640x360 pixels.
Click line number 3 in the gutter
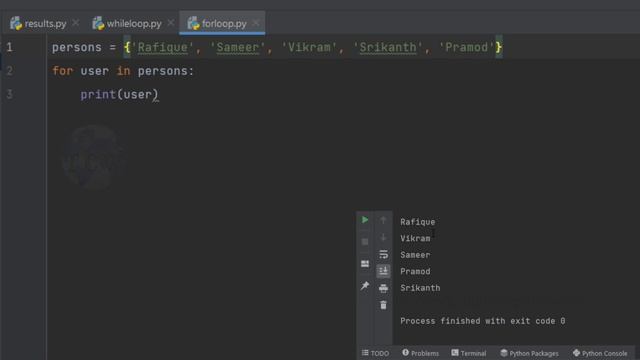coord(9,95)
